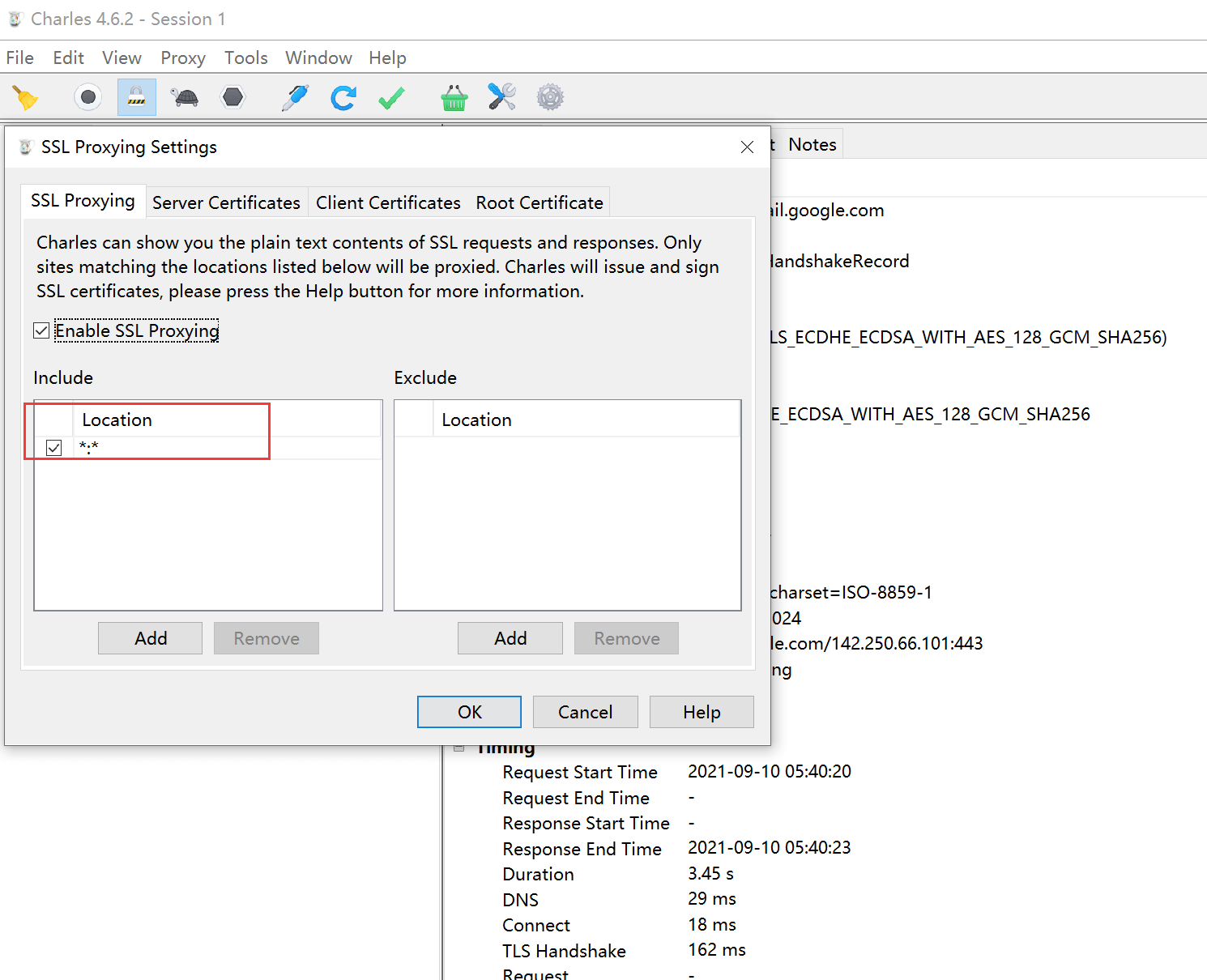The image size is (1207, 980).
Task: Toggle throttling turtle icon
Action: pyautogui.click(x=186, y=98)
